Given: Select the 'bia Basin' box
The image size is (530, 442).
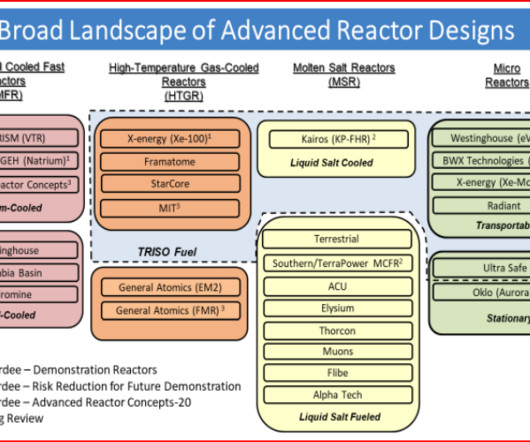Looking at the screenshot, I should 39,273.
